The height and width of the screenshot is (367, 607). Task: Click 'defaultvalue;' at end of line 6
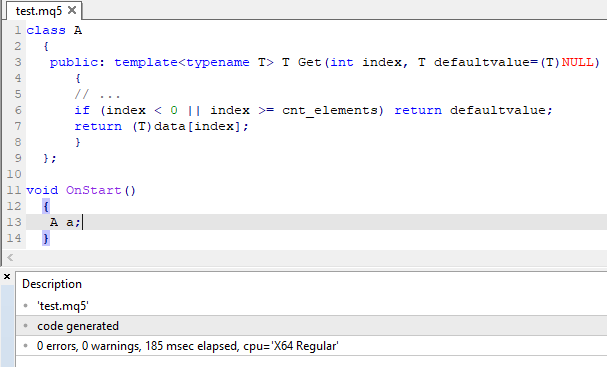pyautogui.click(x=501, y=110)
